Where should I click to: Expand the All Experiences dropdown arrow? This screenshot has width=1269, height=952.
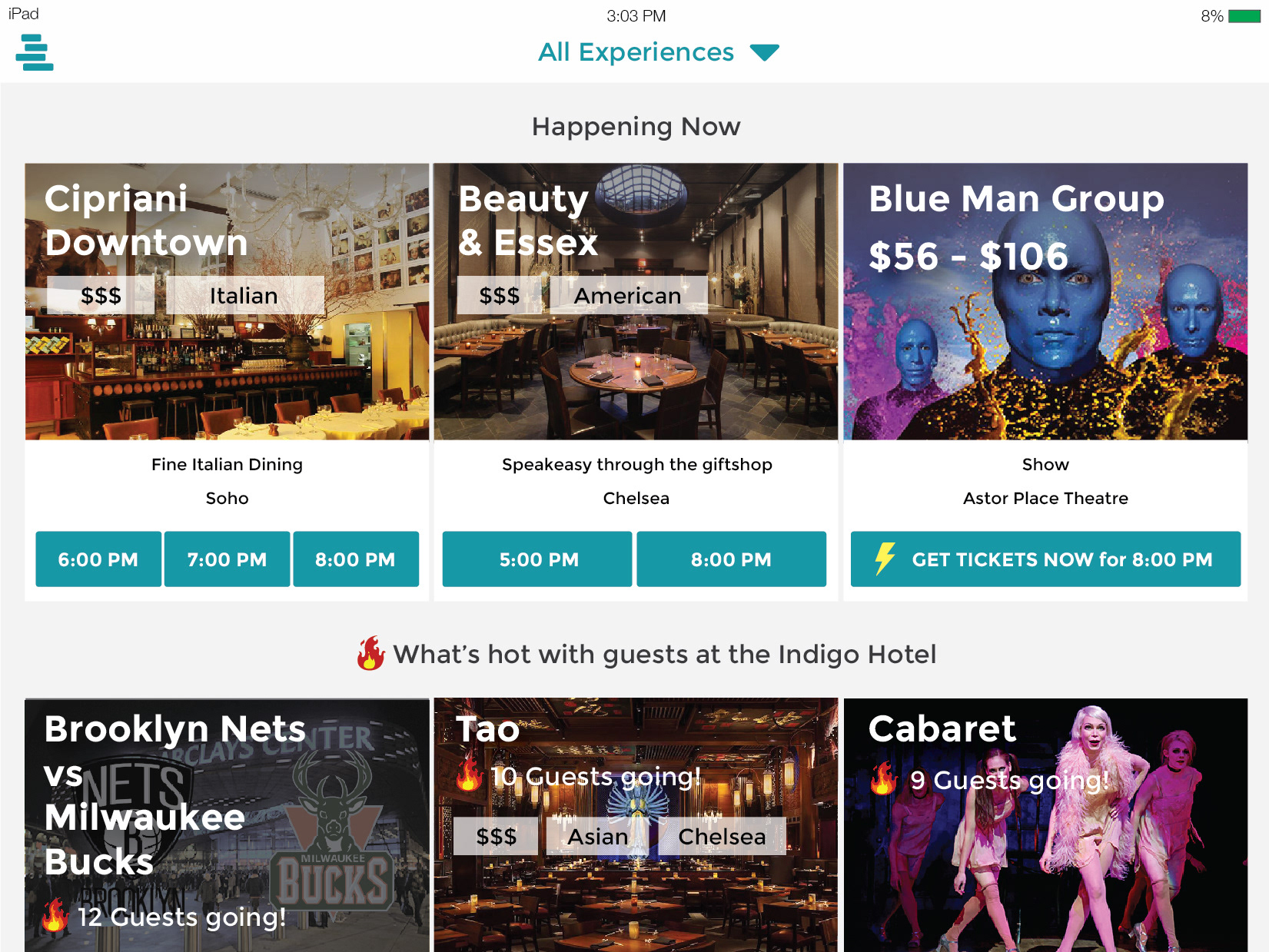click(x=764, y=52)
